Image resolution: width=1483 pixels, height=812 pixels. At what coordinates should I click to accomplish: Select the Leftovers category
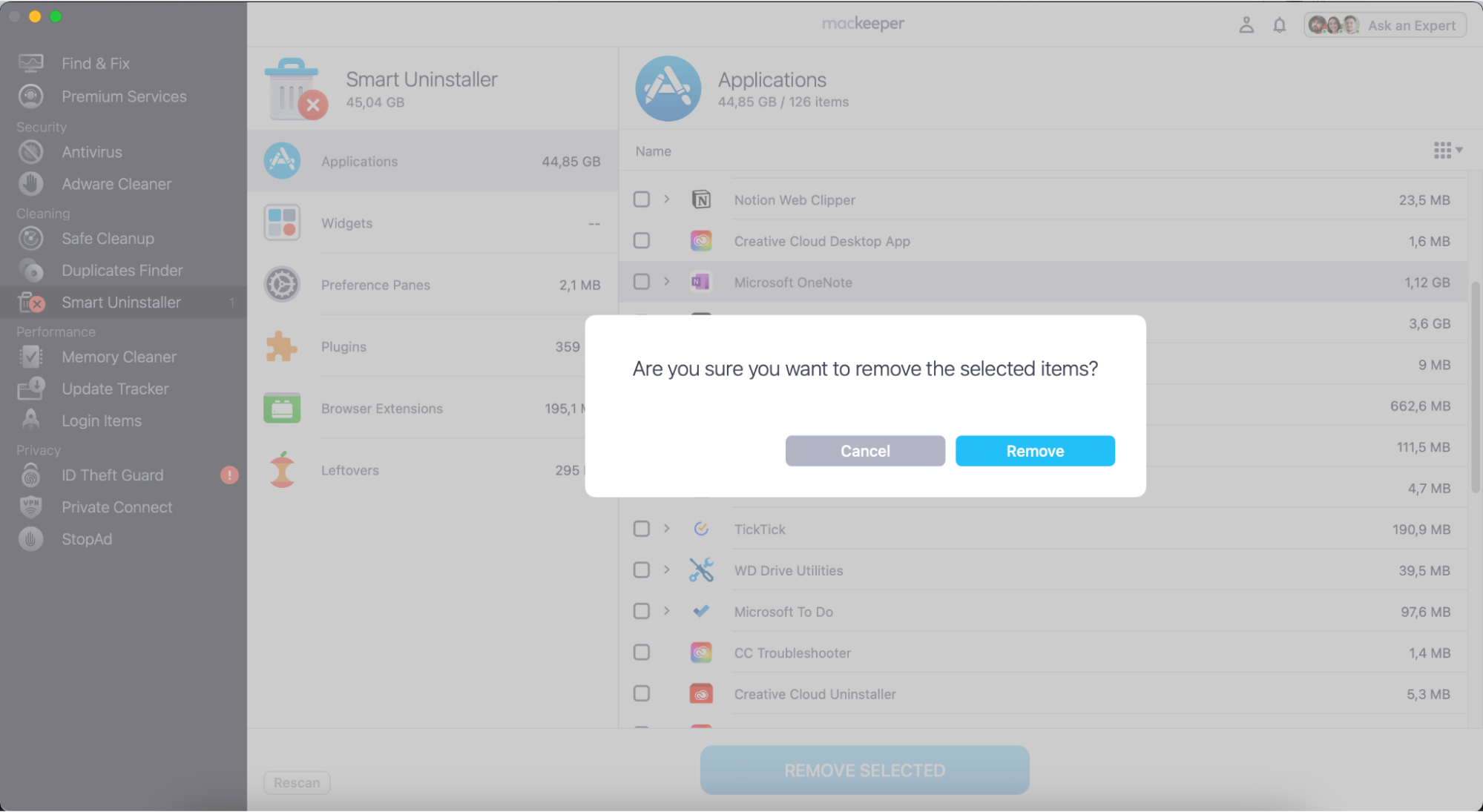pyautogui.click(x=417, y=470)
